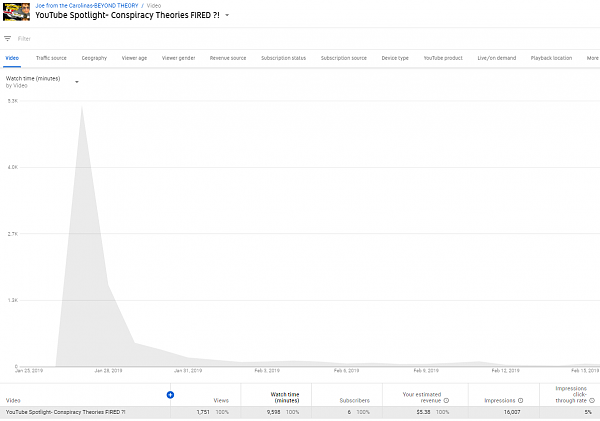The width and height of the screenshot is (600, 421).
Task: Sort by Impressions click-through rate header
Action: point(571,394)
